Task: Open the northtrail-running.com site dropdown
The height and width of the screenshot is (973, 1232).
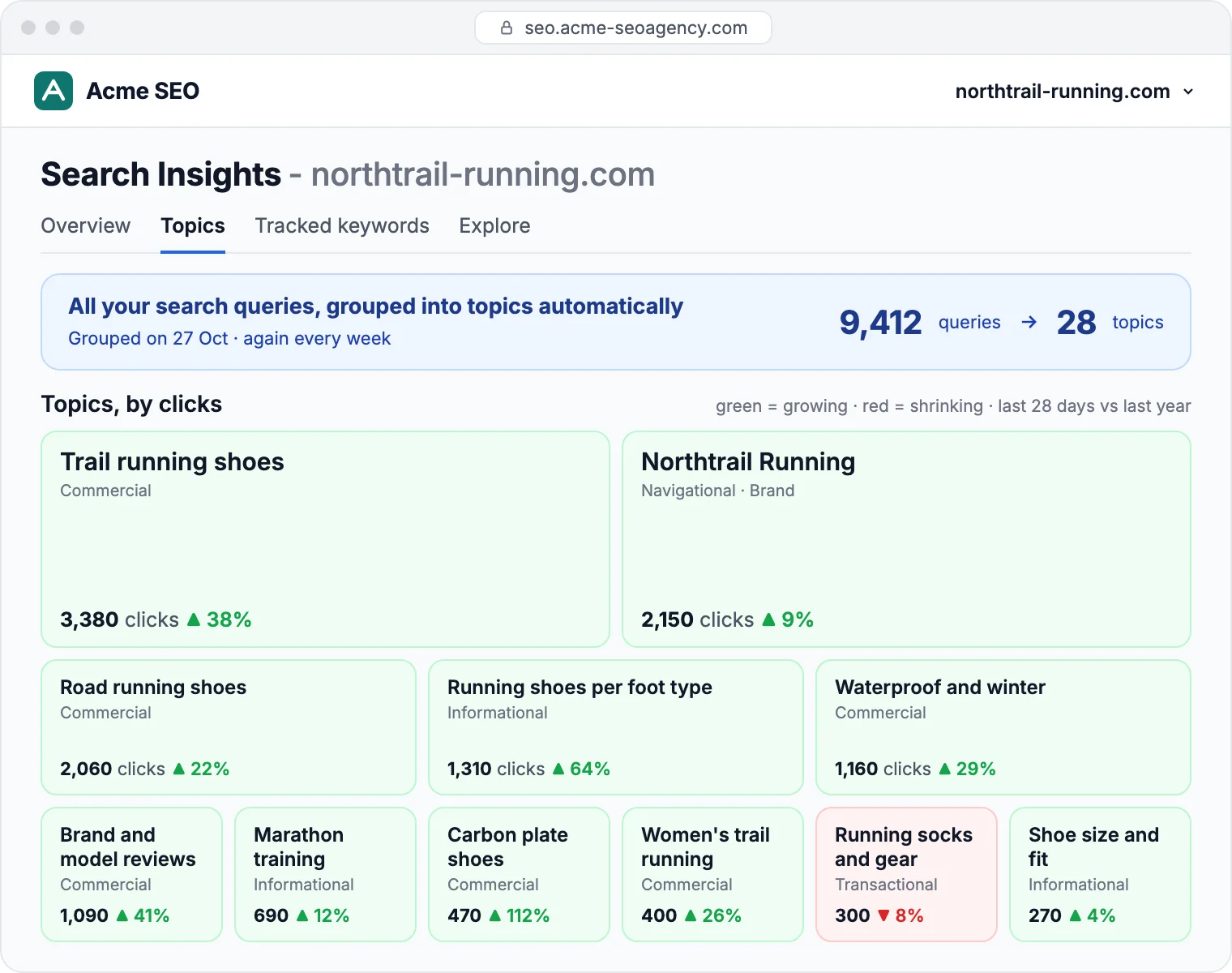Action: point(1074,92)
